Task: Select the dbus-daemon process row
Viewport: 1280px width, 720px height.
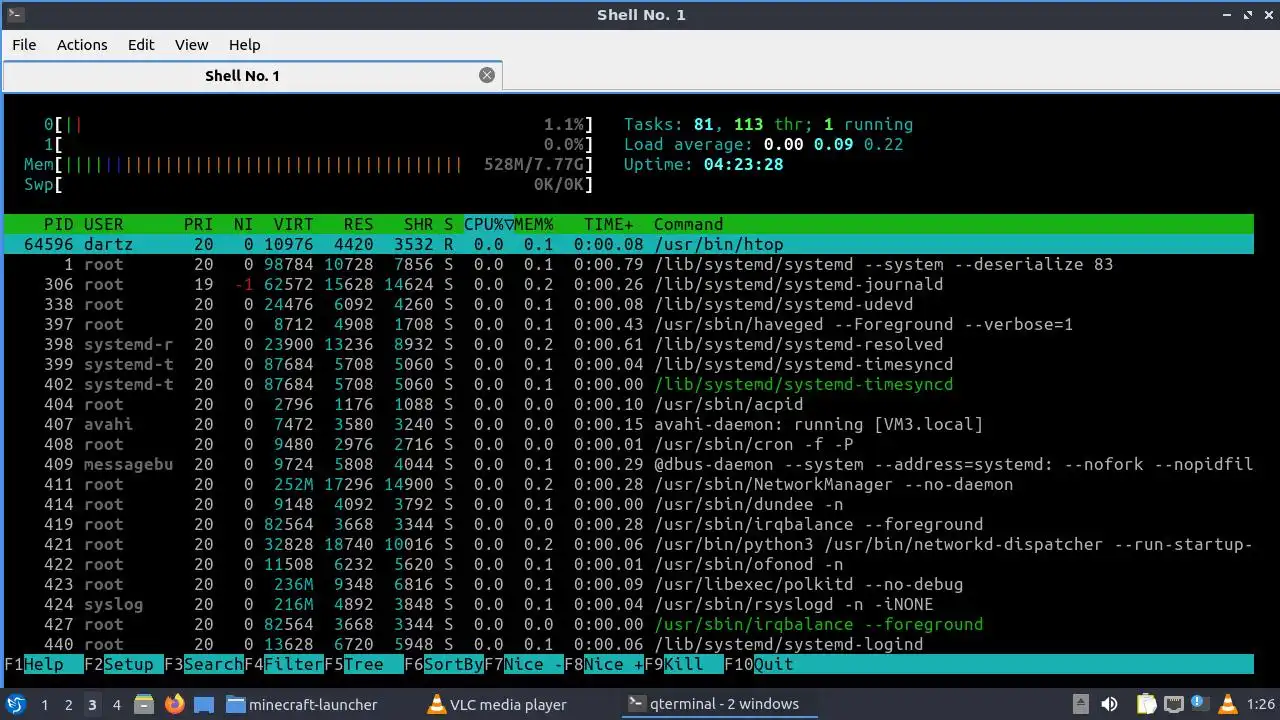Action: pyautogui.click(x=628, y=464)
